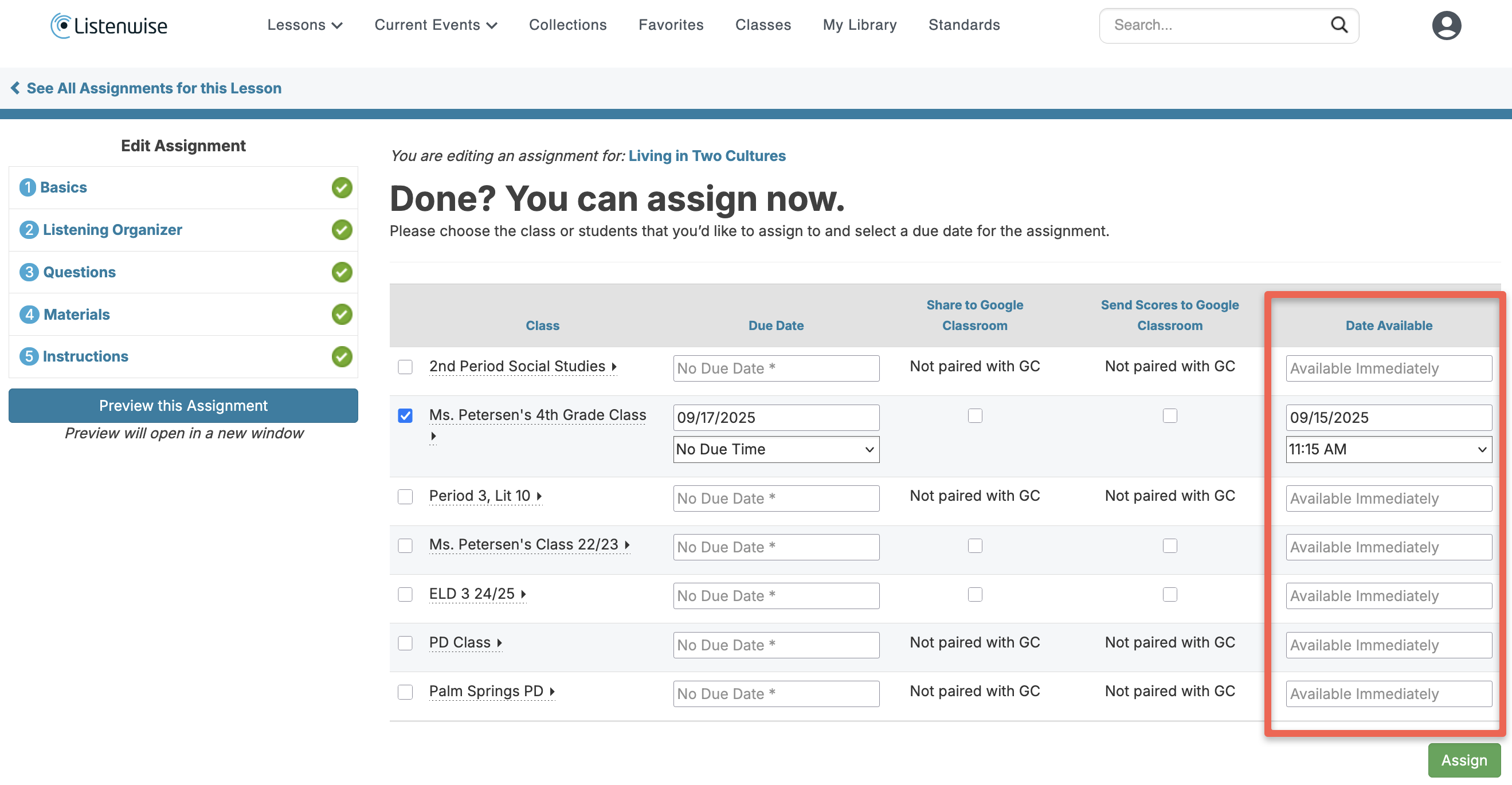Viewport: 1512px width, 785px height.
Task: Click the Listenwise logo
Action: (x=108, y=26)
